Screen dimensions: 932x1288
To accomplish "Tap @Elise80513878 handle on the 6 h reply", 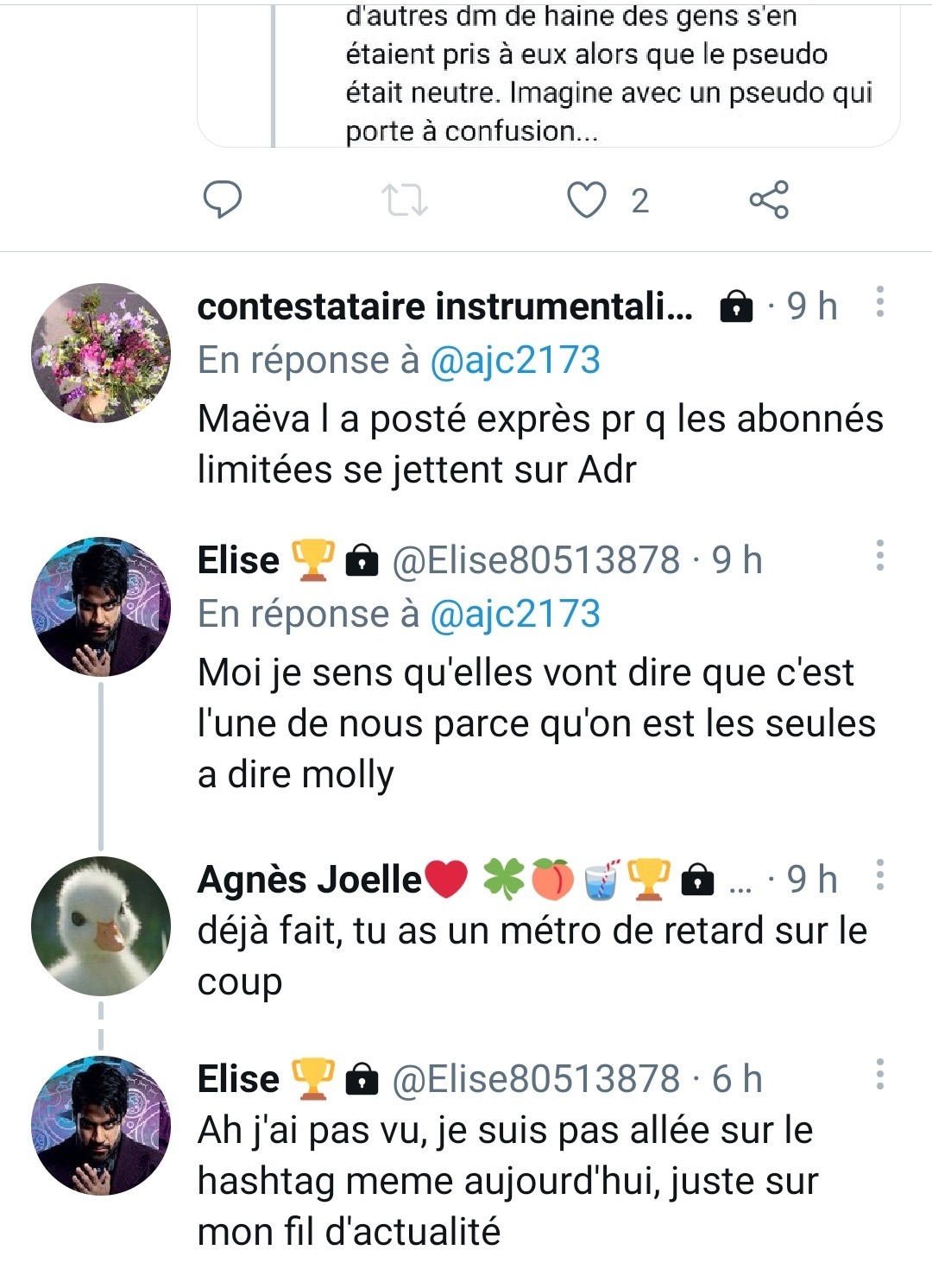I will pos(536,1079).
